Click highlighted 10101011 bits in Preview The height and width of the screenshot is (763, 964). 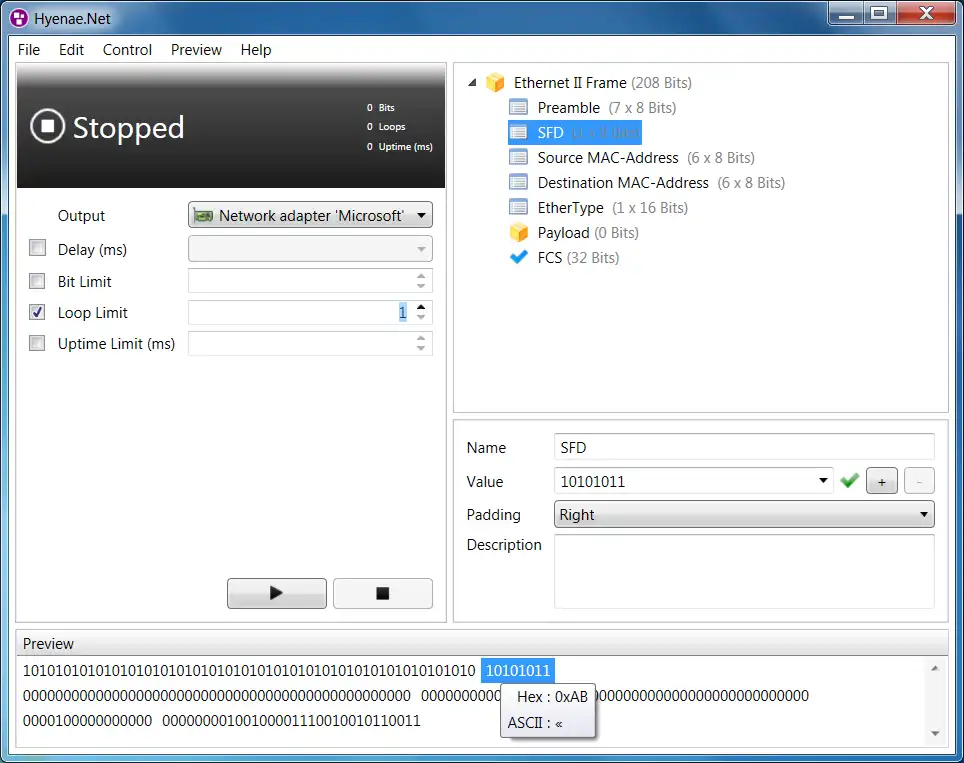click(518, 670)
